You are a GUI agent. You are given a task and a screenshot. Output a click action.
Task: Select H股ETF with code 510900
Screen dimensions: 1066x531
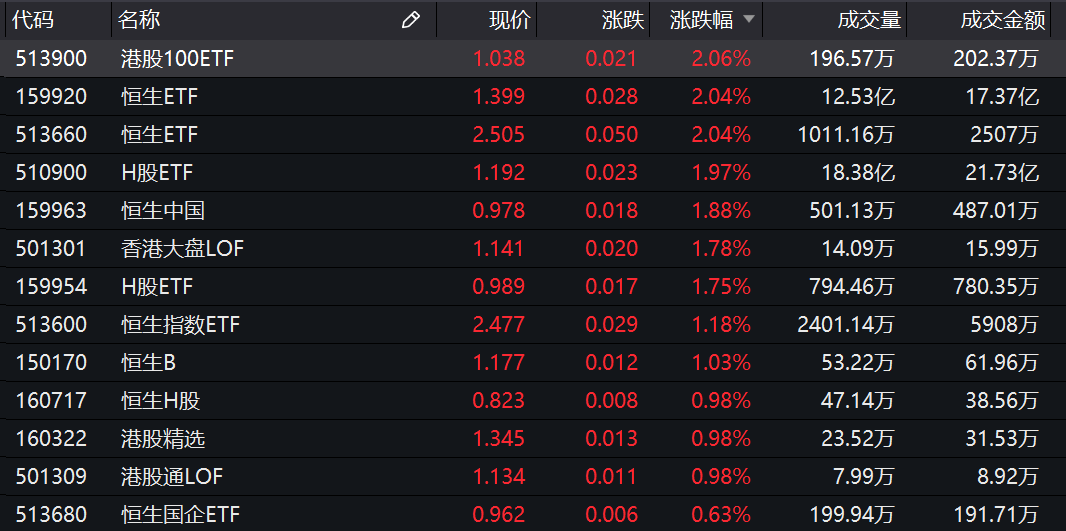159,173
